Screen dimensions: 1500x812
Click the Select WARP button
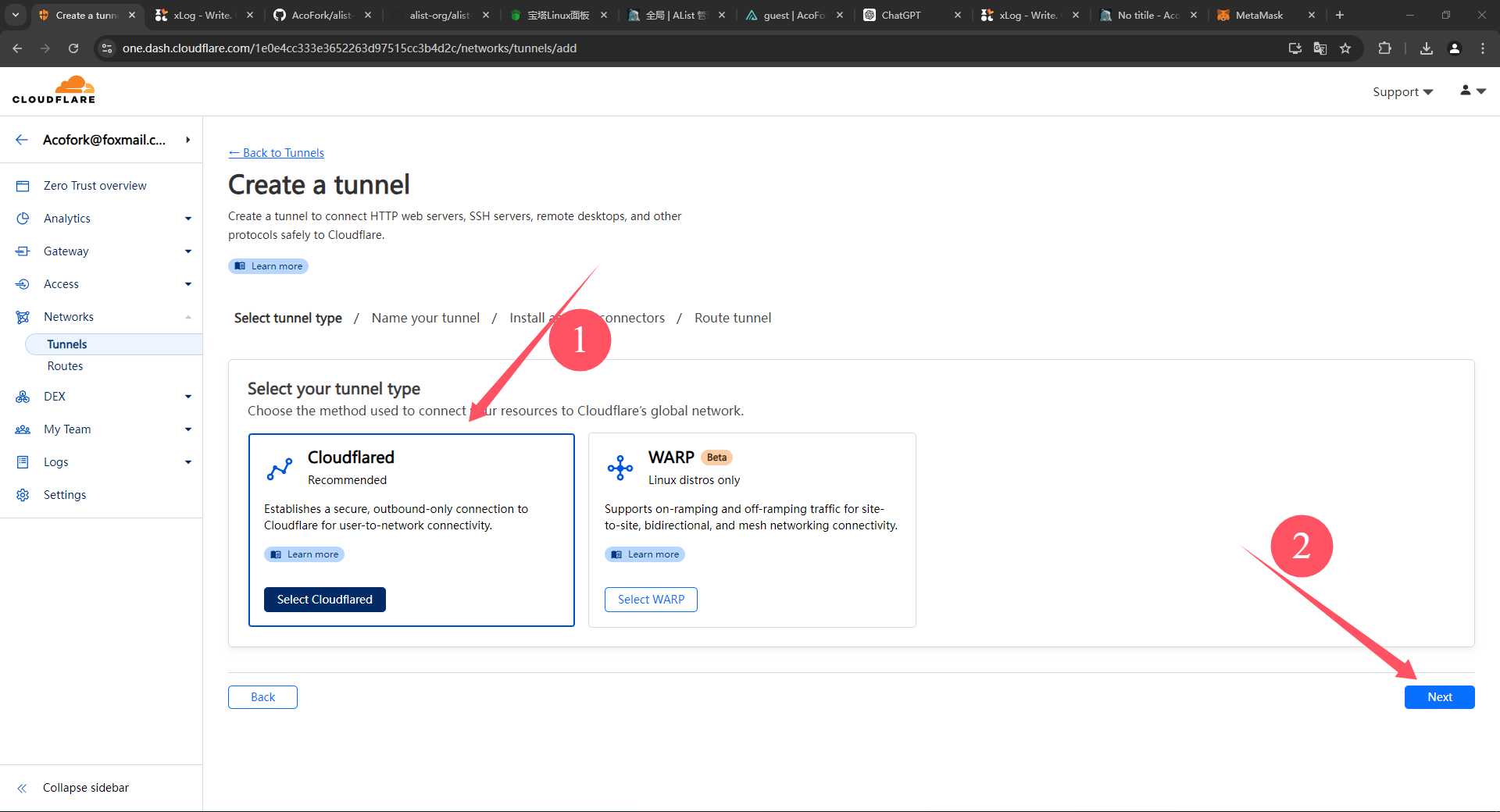point(651,600)
